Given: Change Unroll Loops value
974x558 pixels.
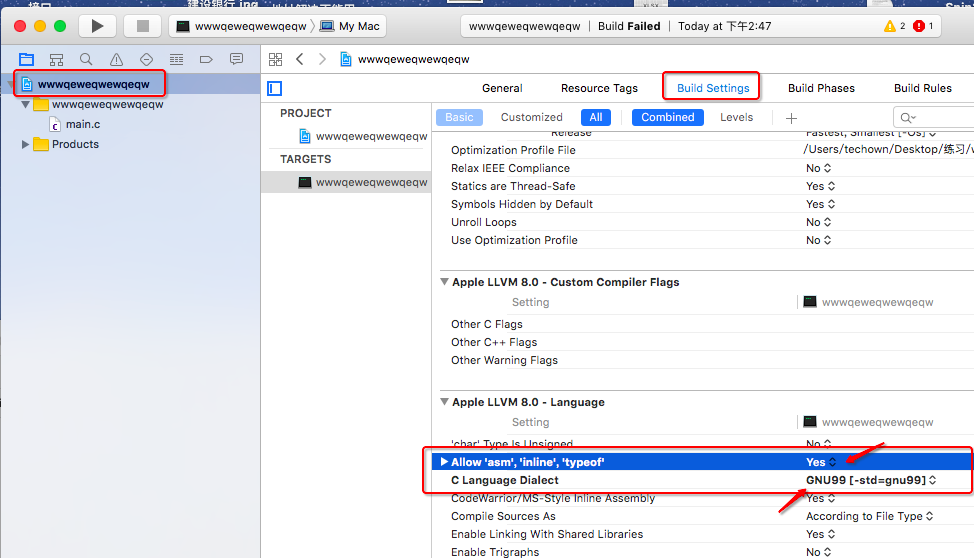Looking at the screenshot, I should pyautogui.click(x=819, y=222).
